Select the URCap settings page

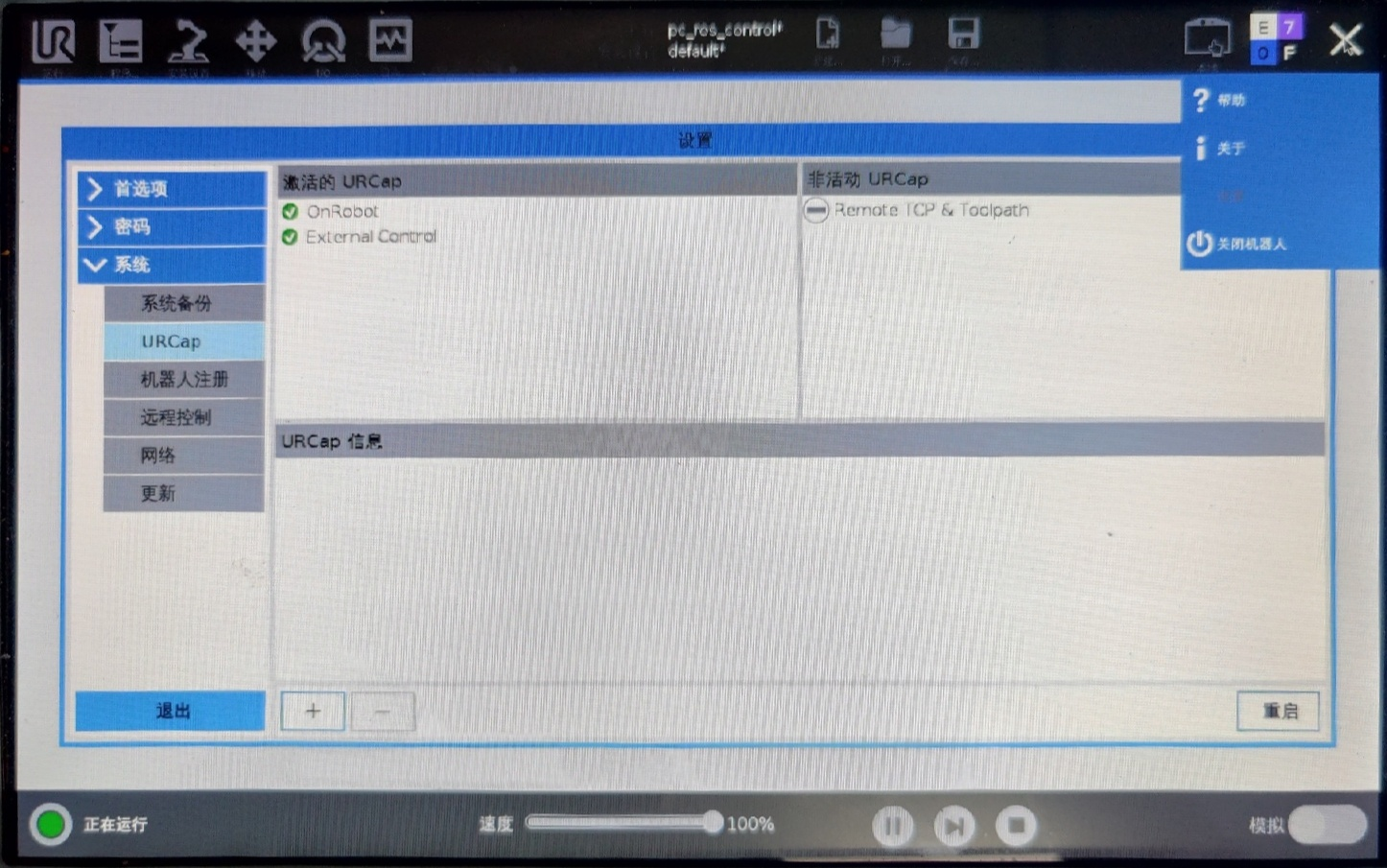click(x=184, y=341)
